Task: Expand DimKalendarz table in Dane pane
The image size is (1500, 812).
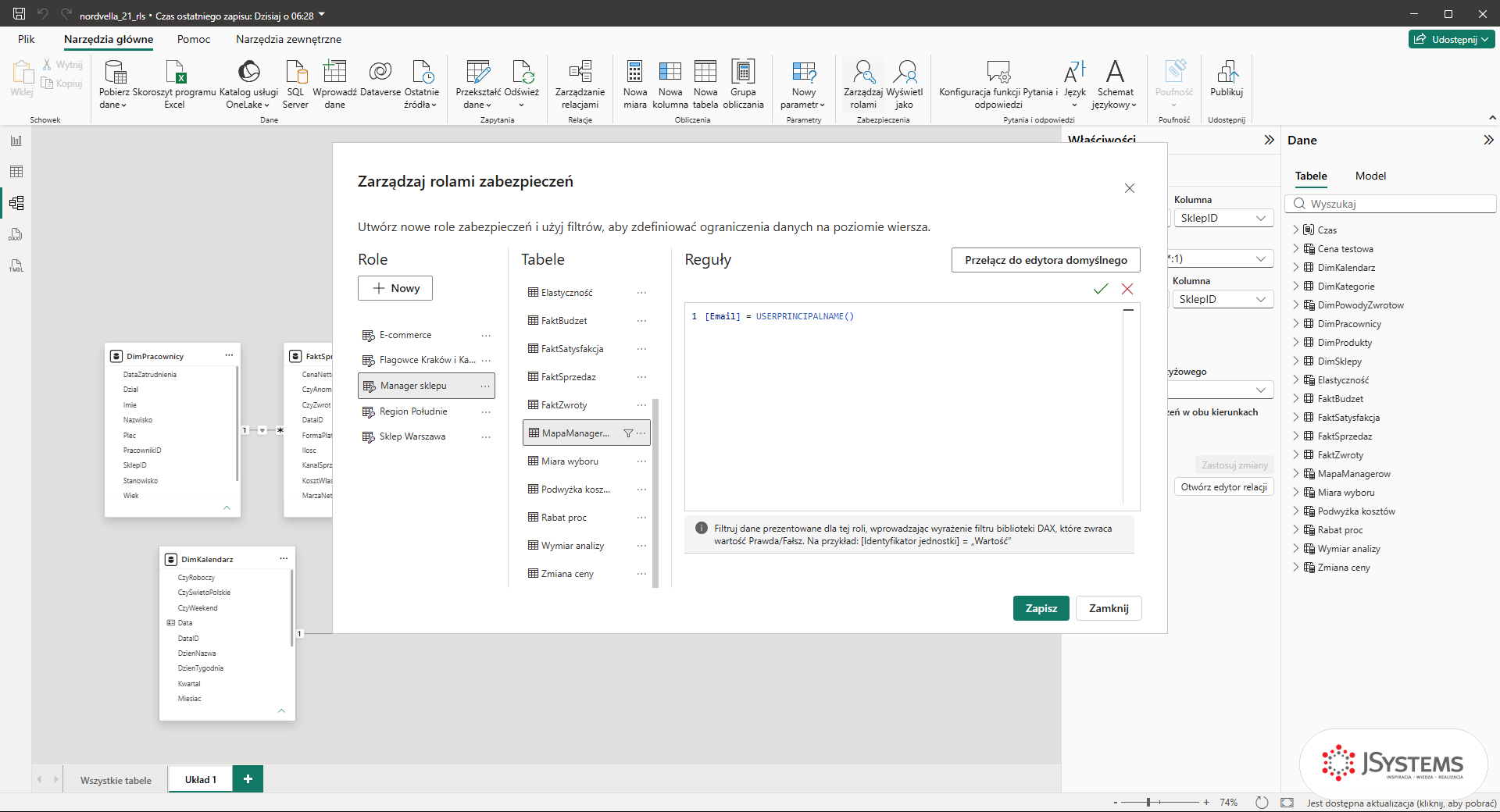Action: click(x=1296, y=267)
